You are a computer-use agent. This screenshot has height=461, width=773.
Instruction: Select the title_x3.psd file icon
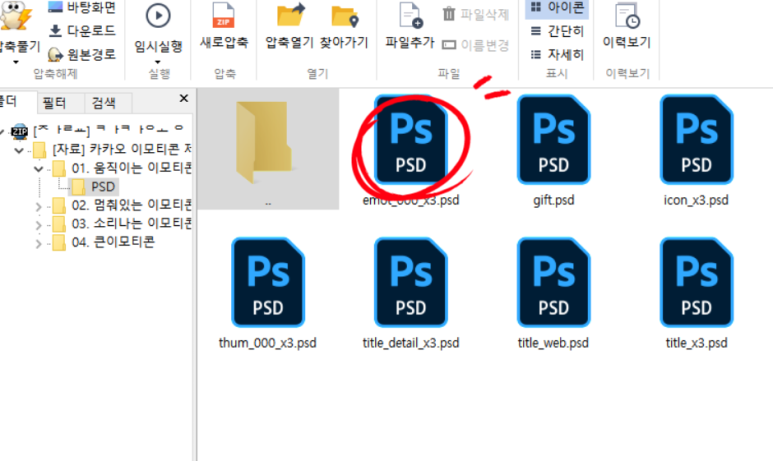point(696,283)
